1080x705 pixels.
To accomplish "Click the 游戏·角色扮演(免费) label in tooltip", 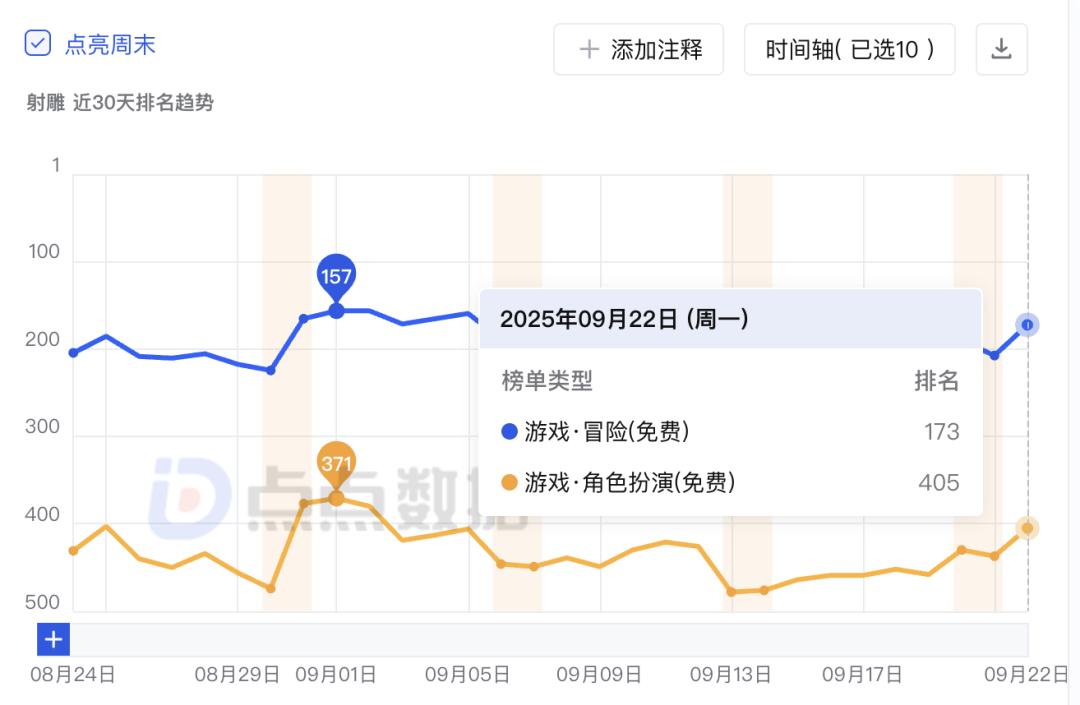I will (x=630, y=483).
